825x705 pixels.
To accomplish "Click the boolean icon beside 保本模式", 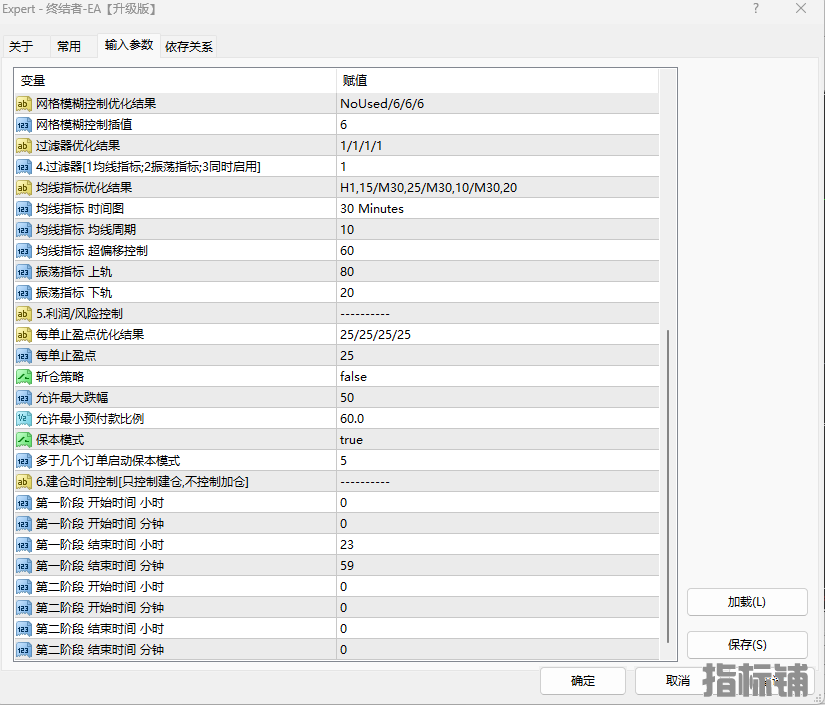I will 24,440.
